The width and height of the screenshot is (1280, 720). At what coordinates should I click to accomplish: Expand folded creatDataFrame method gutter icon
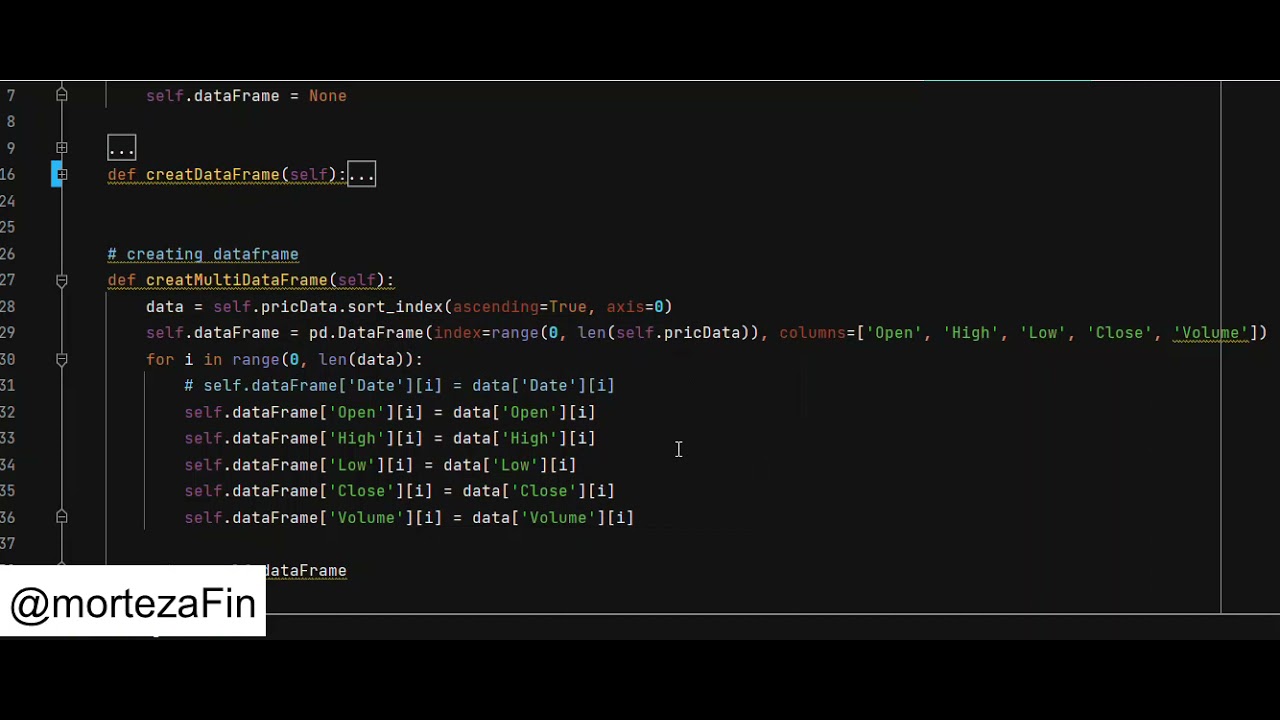pos(61,175)
